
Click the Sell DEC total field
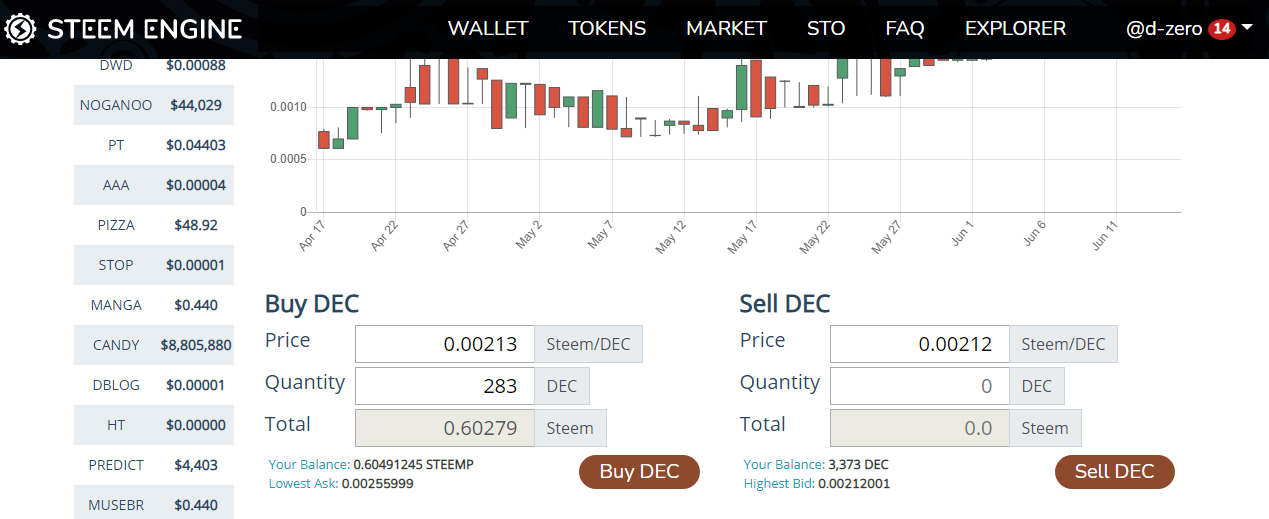pos(920,428)
